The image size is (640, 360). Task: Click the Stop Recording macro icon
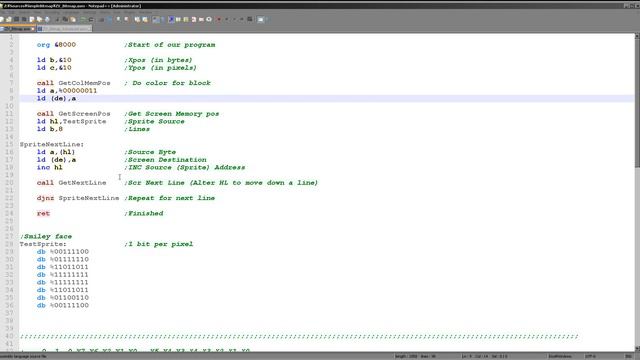click(227, 19)
